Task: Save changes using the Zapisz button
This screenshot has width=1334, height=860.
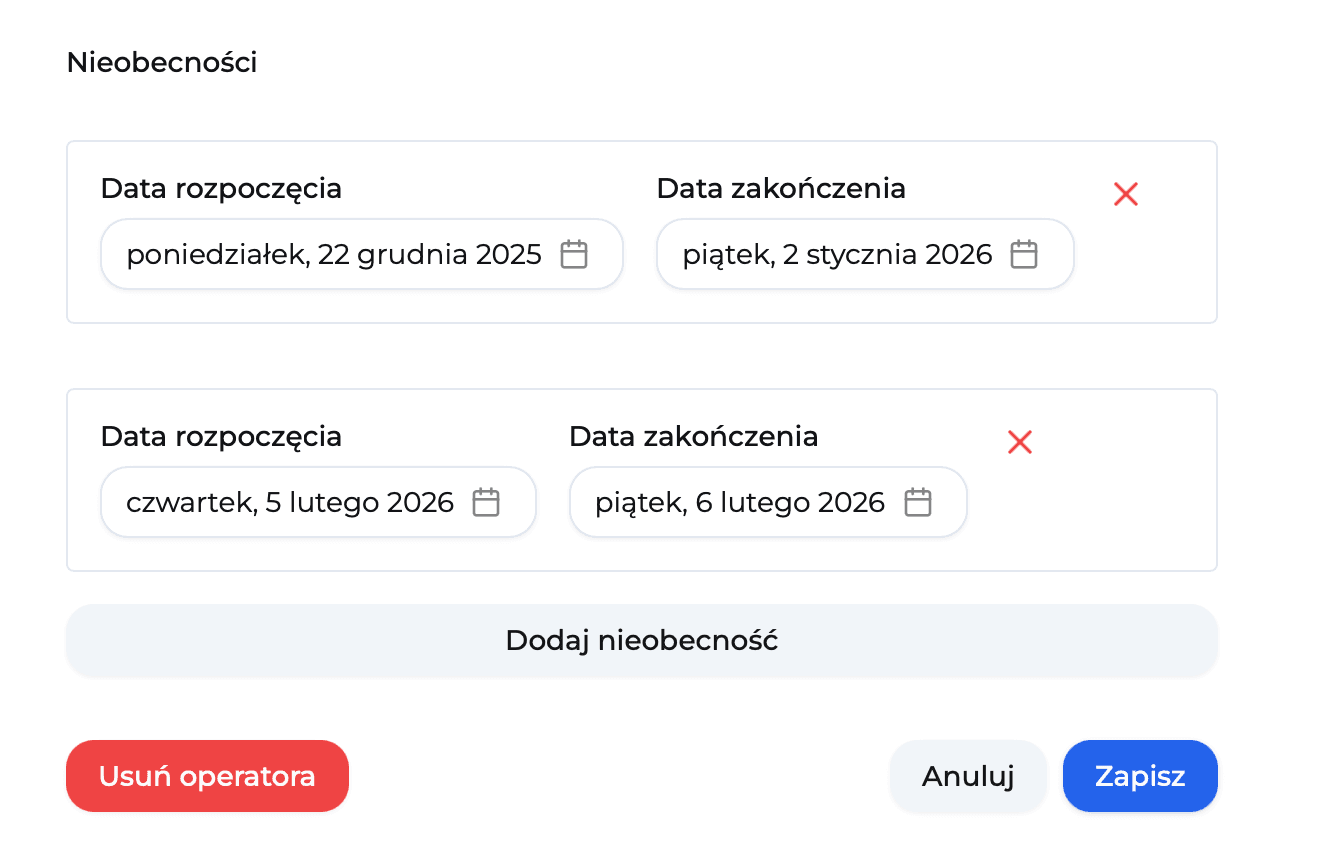Action: click(x=1140, y=776)
